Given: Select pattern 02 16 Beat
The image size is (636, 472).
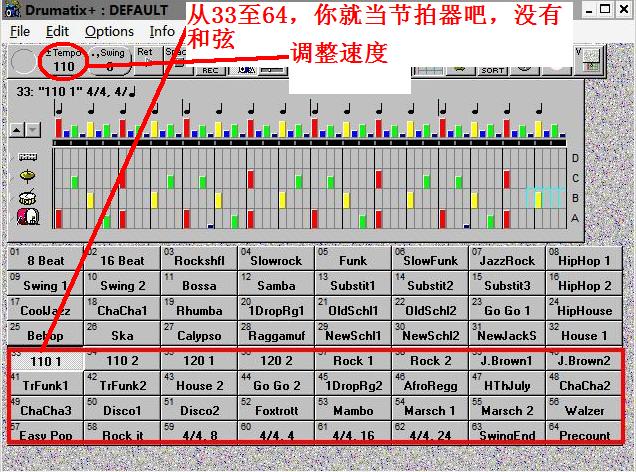Looking at the screenshot, I should pyautogui.click(x=122, y=258).
